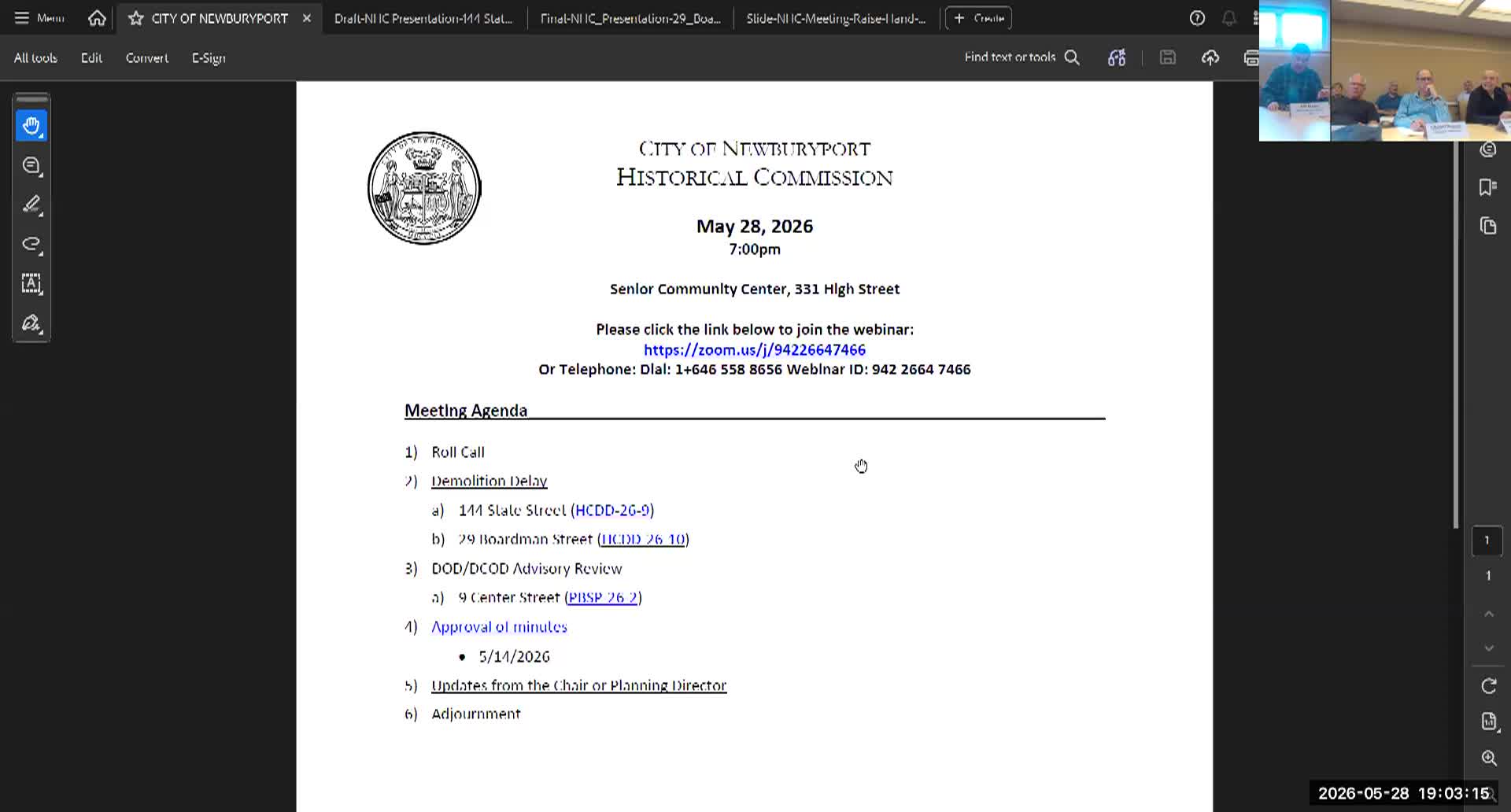Image resolution: width=1511 pixels, height=812 pixels.
Task: Open the Pages copy panel icon
Action: point(1487,227)
